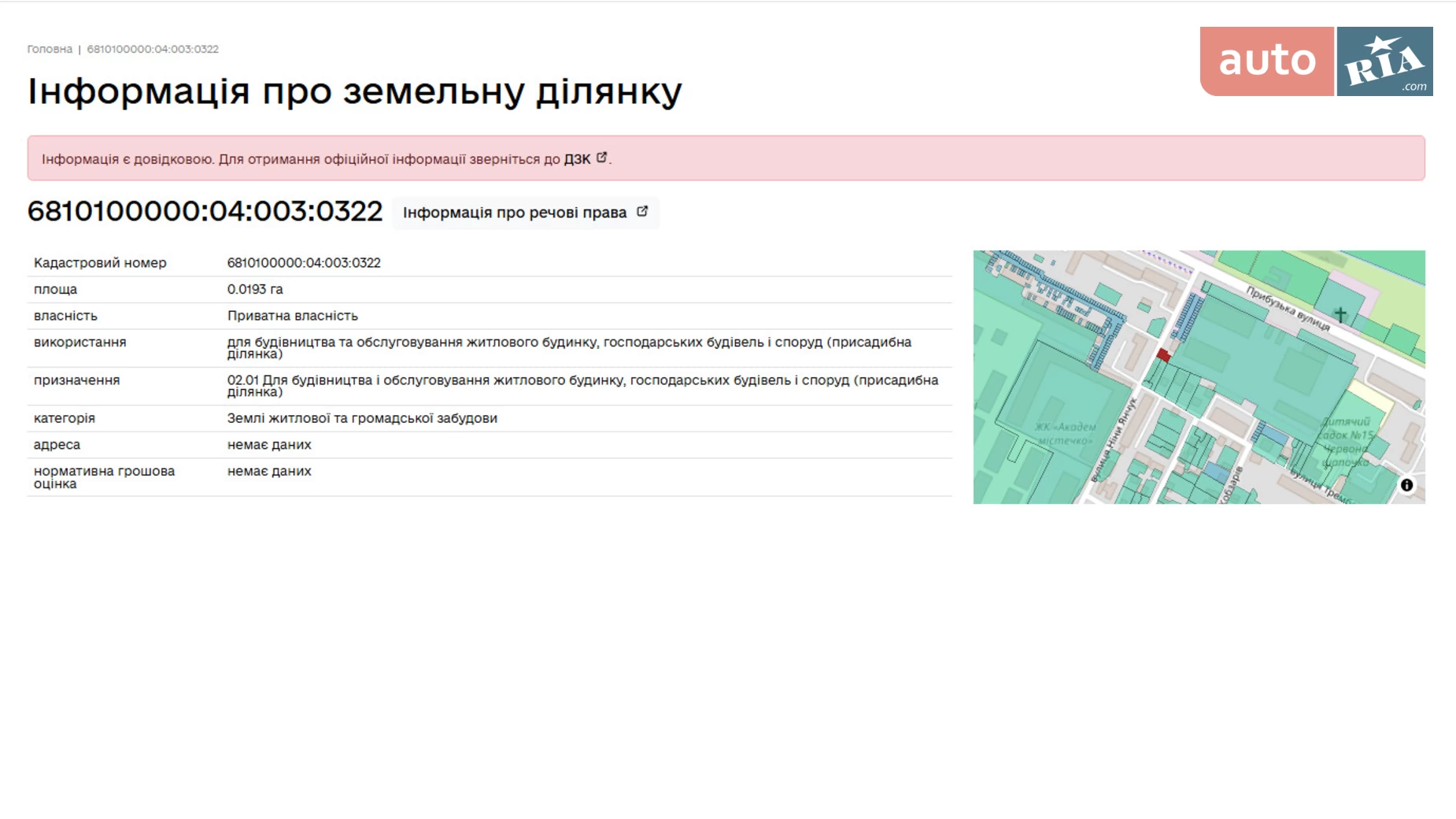This screenshot has height=819, width=1456.
Task: Select Землі житлової та громадської забудови
Action: click(x=362, y=418)
